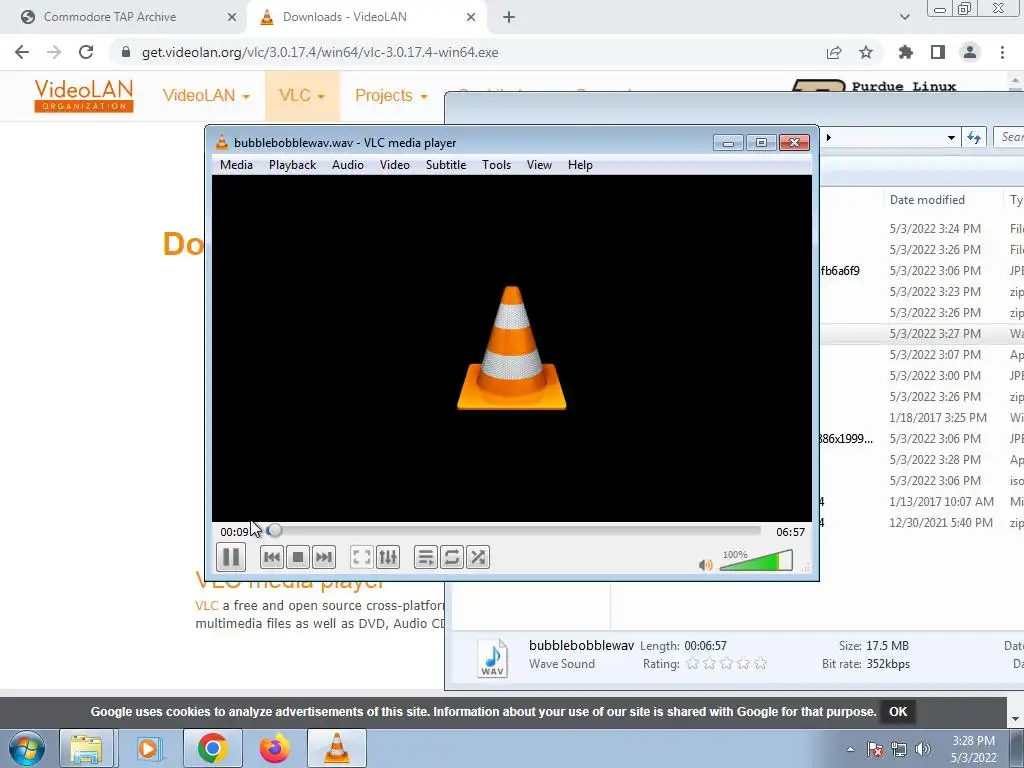Viewport: 1024px width, 768px height.
Task: Follow the VLC link in description
Action: (206, 605)
